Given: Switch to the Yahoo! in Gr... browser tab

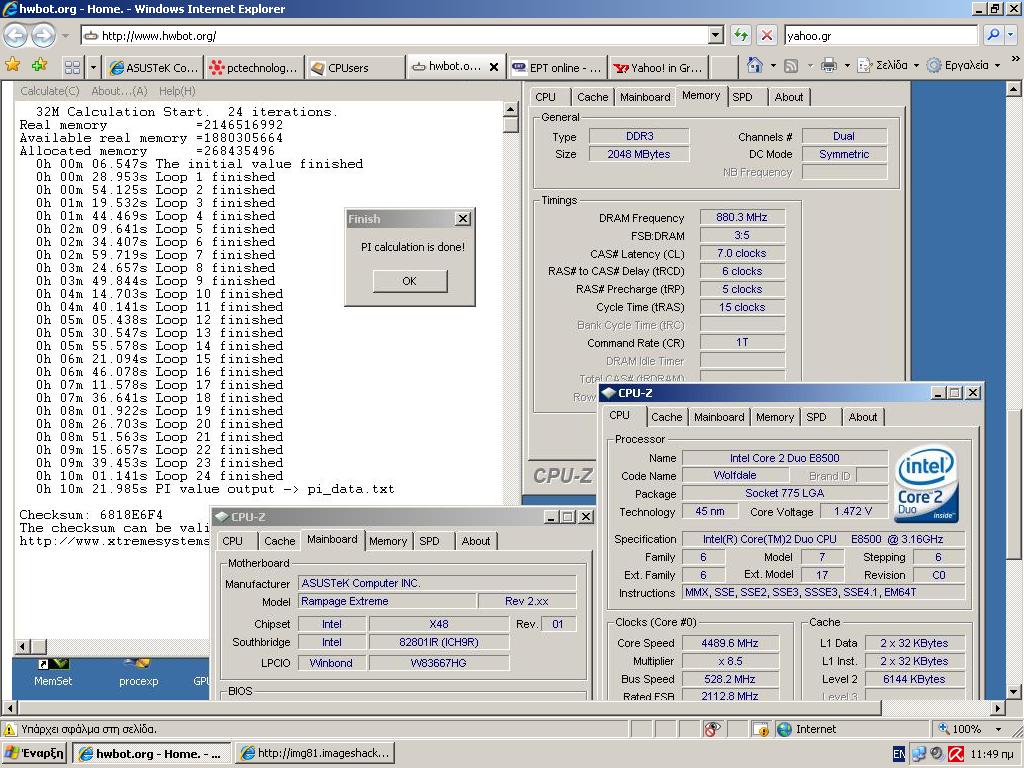Looking at the screenshot, I should (x=658, y=67).
